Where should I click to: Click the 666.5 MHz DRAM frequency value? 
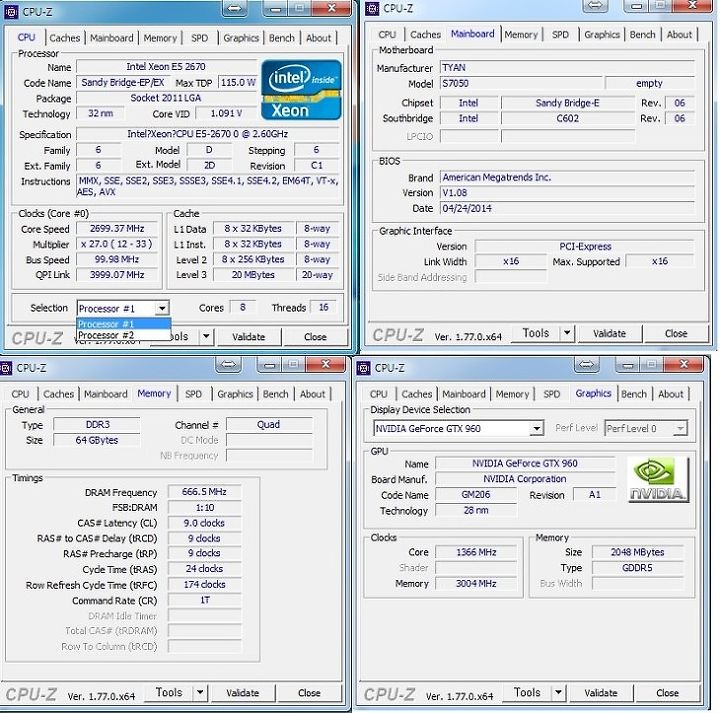point(204,492)
